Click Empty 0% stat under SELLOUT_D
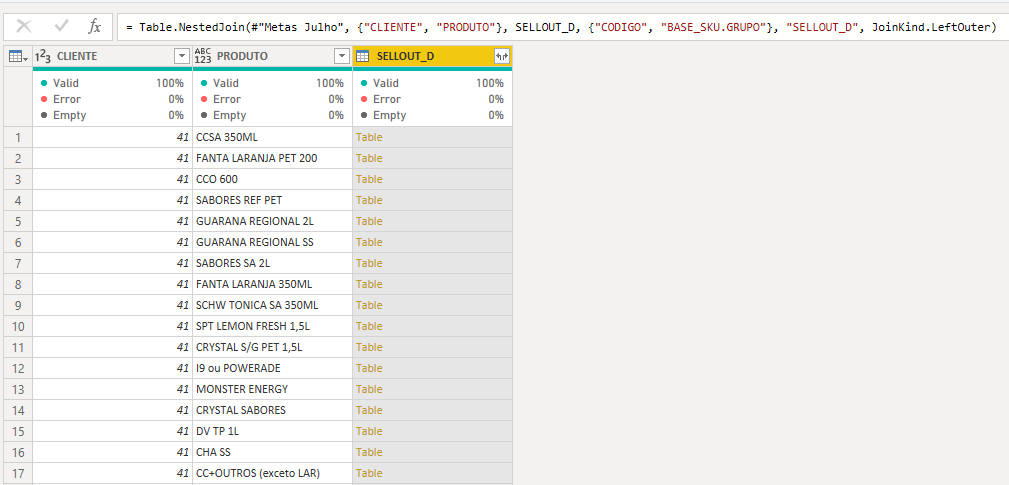1009x485 pixels. 432,115
